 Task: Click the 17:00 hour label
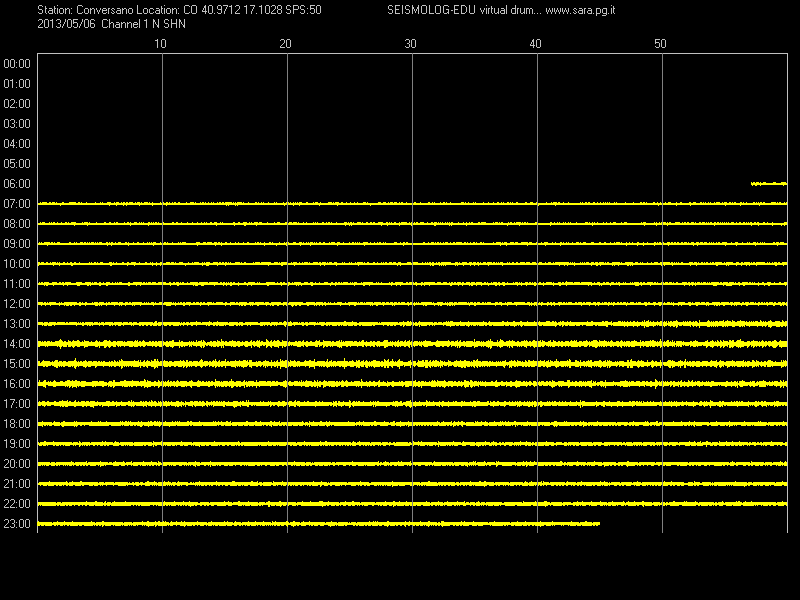coord(17,404)
